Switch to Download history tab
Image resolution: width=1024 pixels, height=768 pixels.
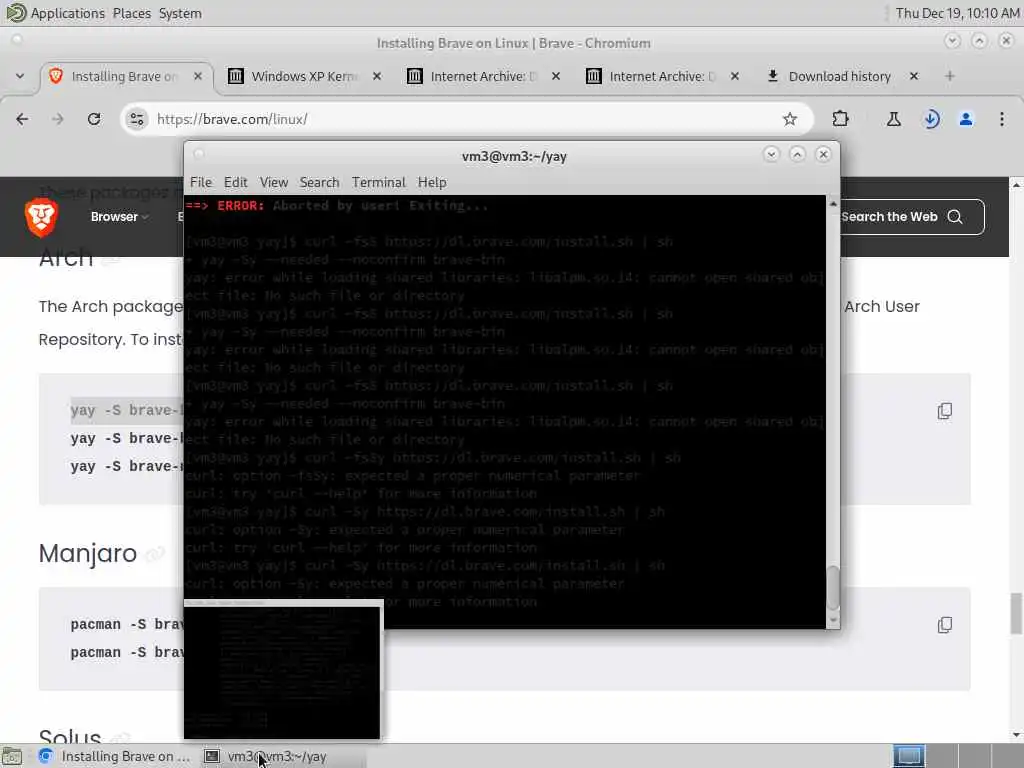point(841,76)
